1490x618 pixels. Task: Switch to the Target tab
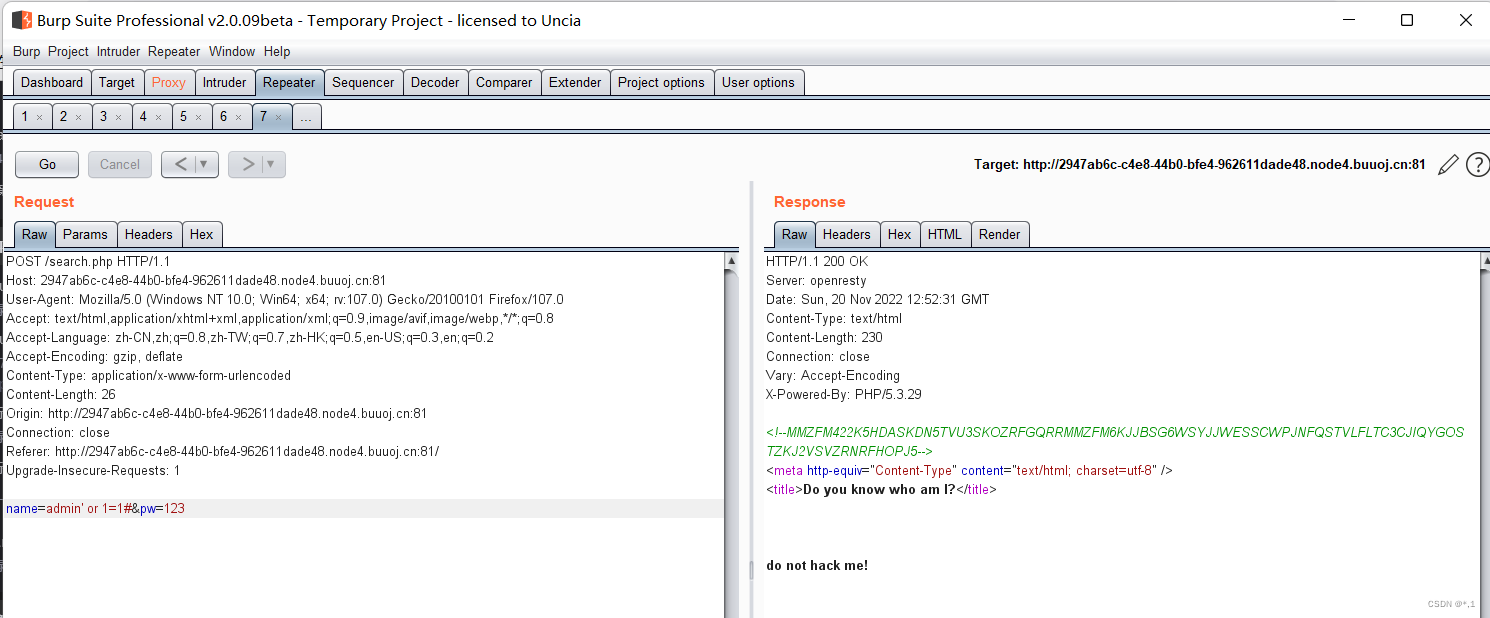117,83
